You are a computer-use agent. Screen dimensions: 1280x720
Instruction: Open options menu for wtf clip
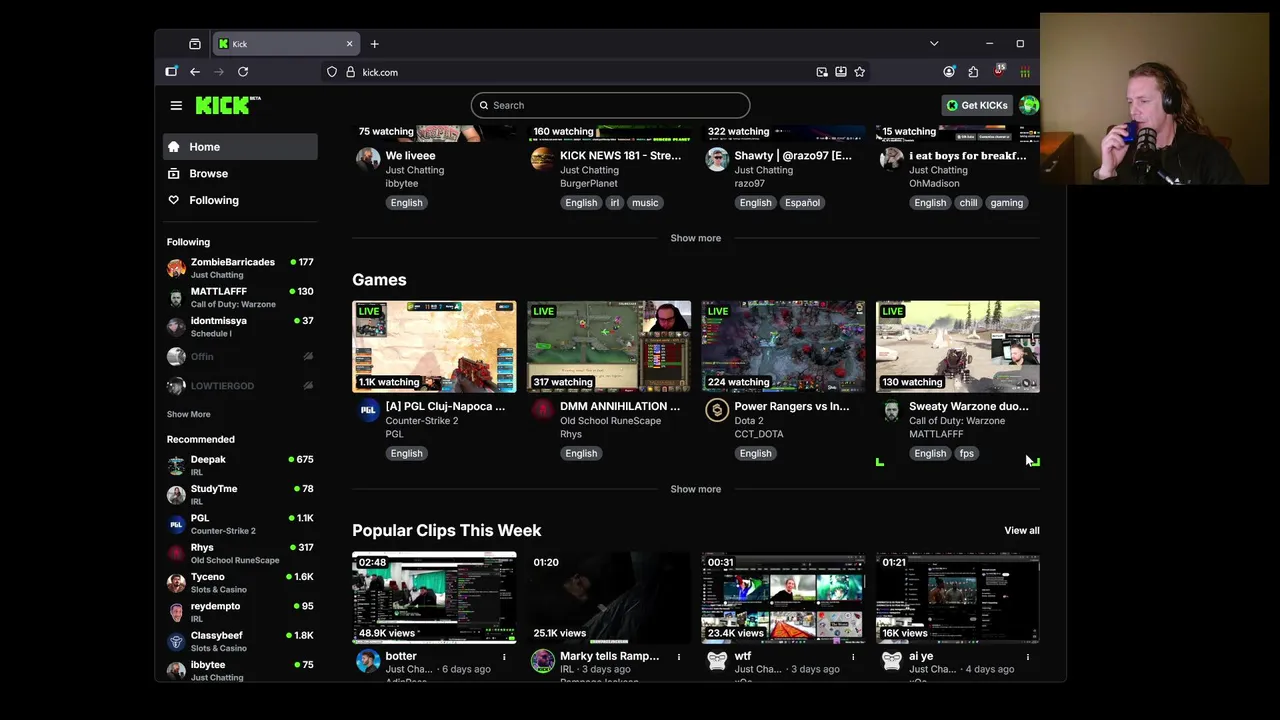click(853, 657)
